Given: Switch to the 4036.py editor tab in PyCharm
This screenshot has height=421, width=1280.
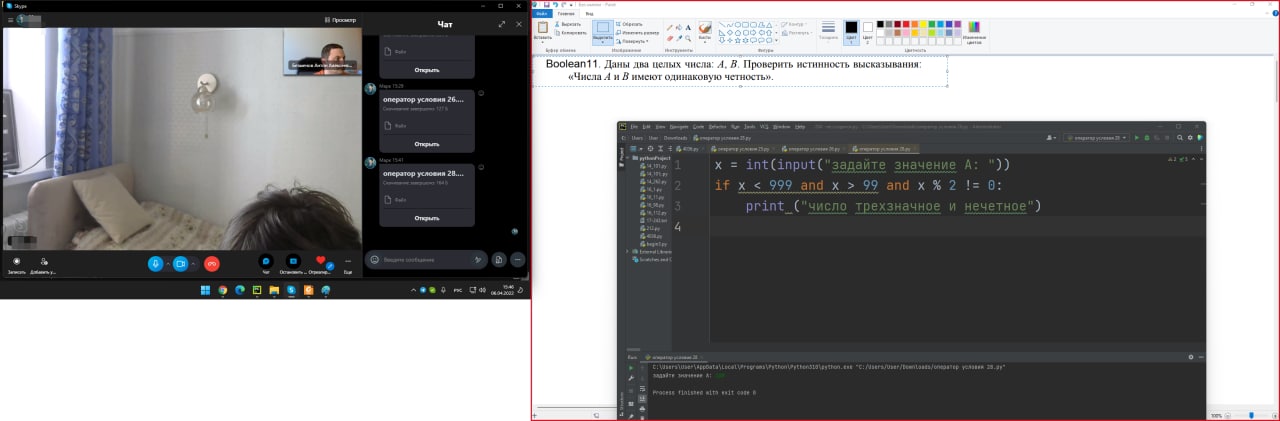Looking at the screenshot, I should (x=691, y=149).
